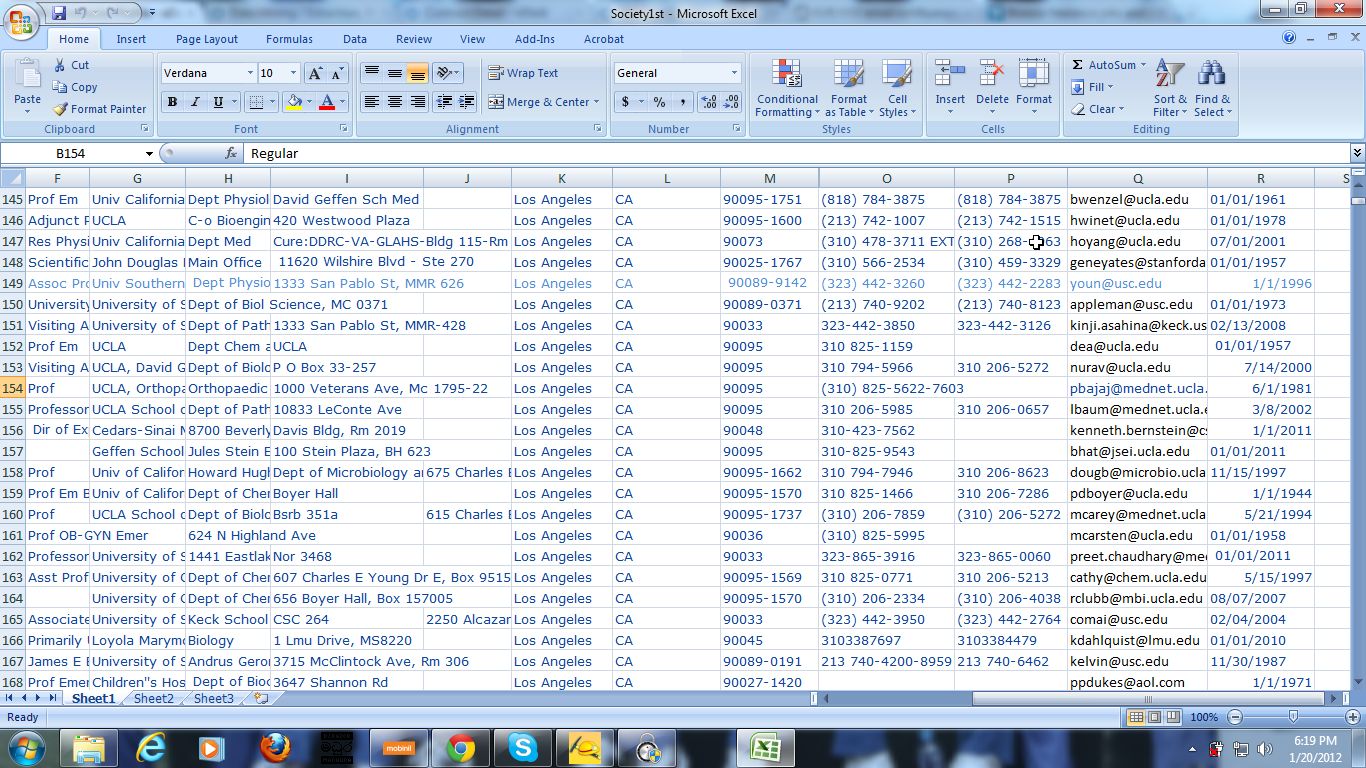
Task: Click Decrease Decimal icon
Action: tap(731, 102)
